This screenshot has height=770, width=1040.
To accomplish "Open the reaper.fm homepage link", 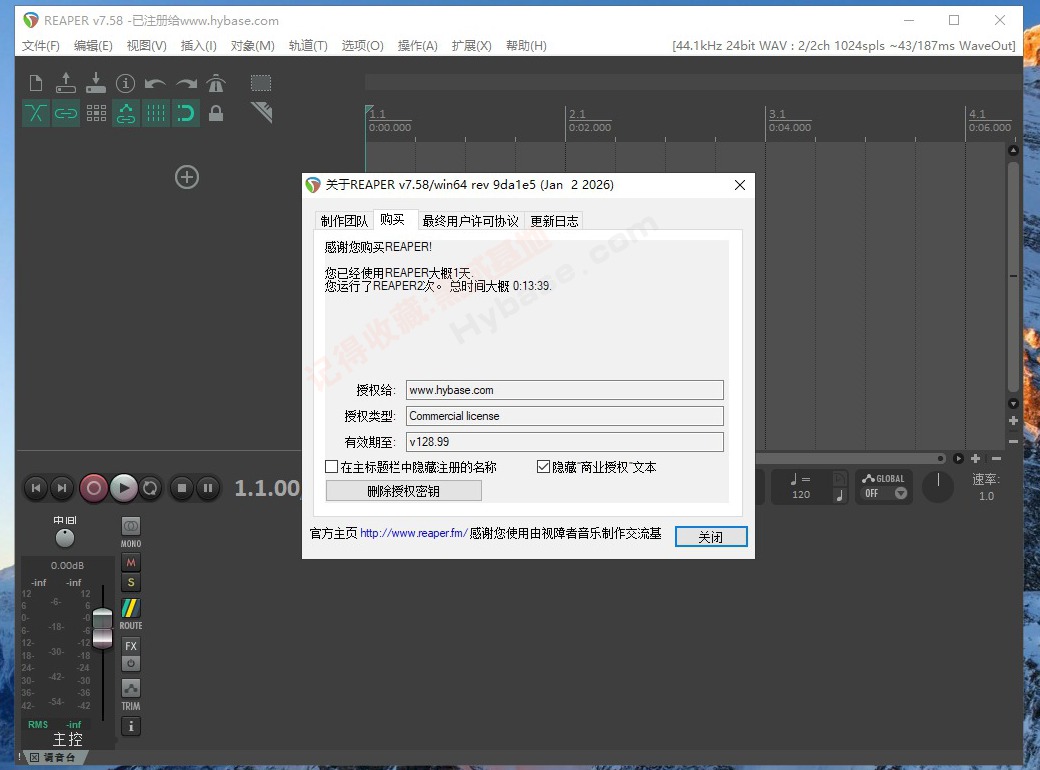I will [413, 534].
